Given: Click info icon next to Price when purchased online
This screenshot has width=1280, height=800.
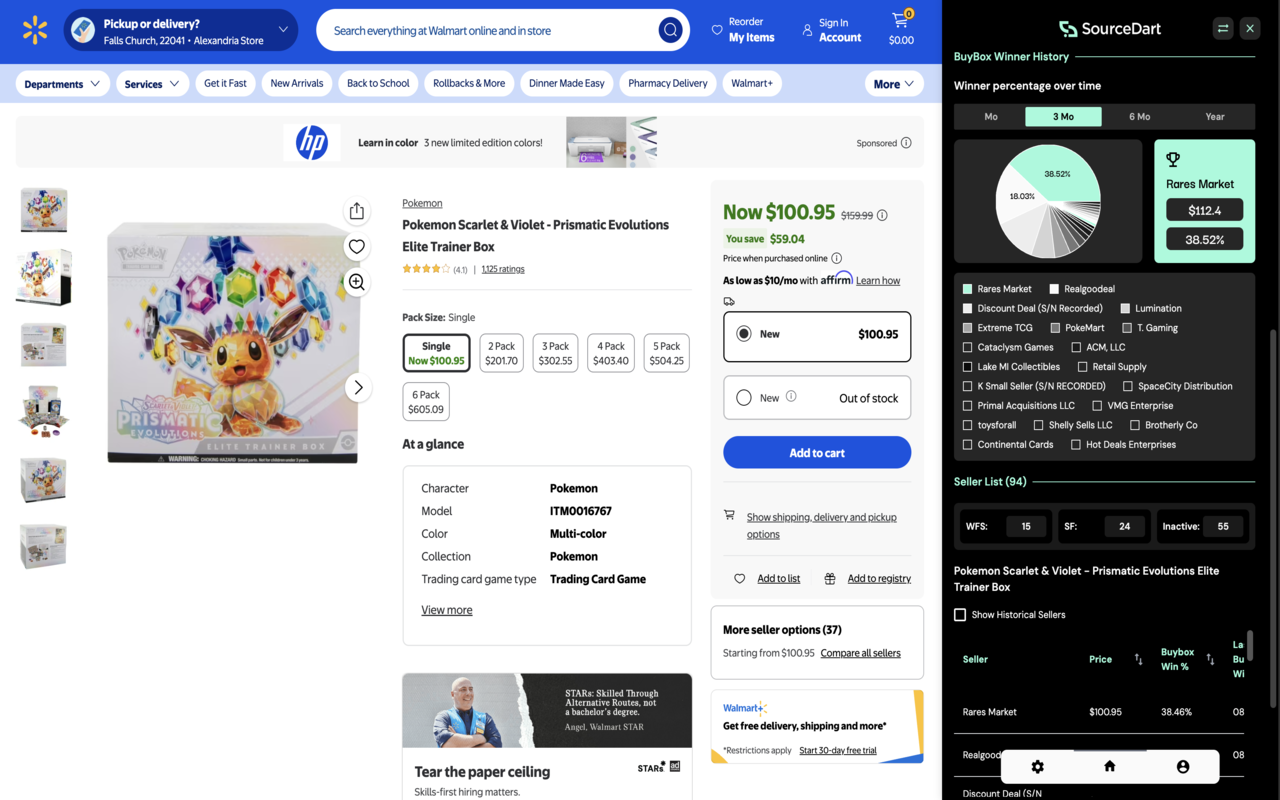Looking at the screenshot, I should coord(837,258).
